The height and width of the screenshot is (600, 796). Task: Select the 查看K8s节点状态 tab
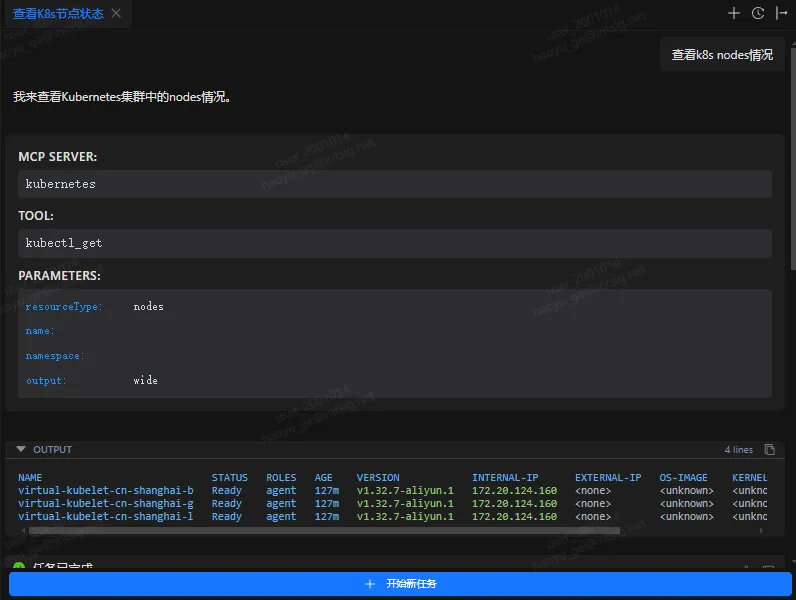click(58, 14)
